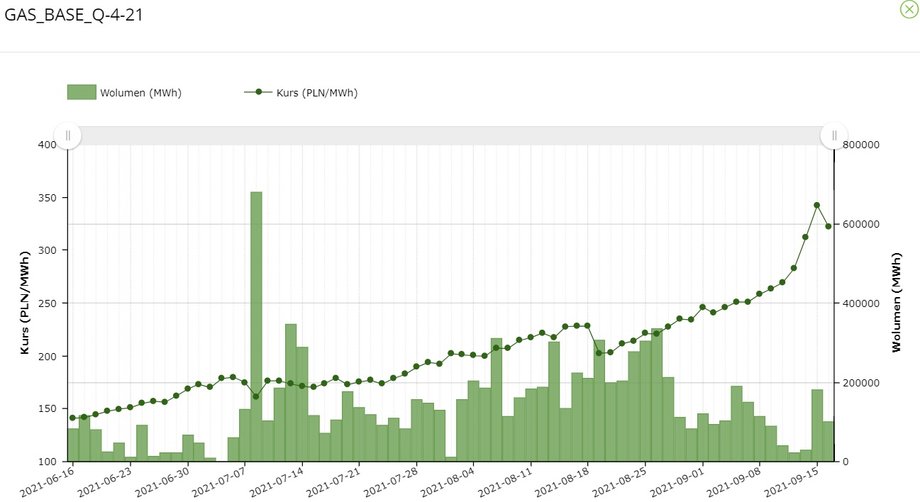
Task: Select the tallest volume bar after 2021-07-07
Action: tap(256, 326)
